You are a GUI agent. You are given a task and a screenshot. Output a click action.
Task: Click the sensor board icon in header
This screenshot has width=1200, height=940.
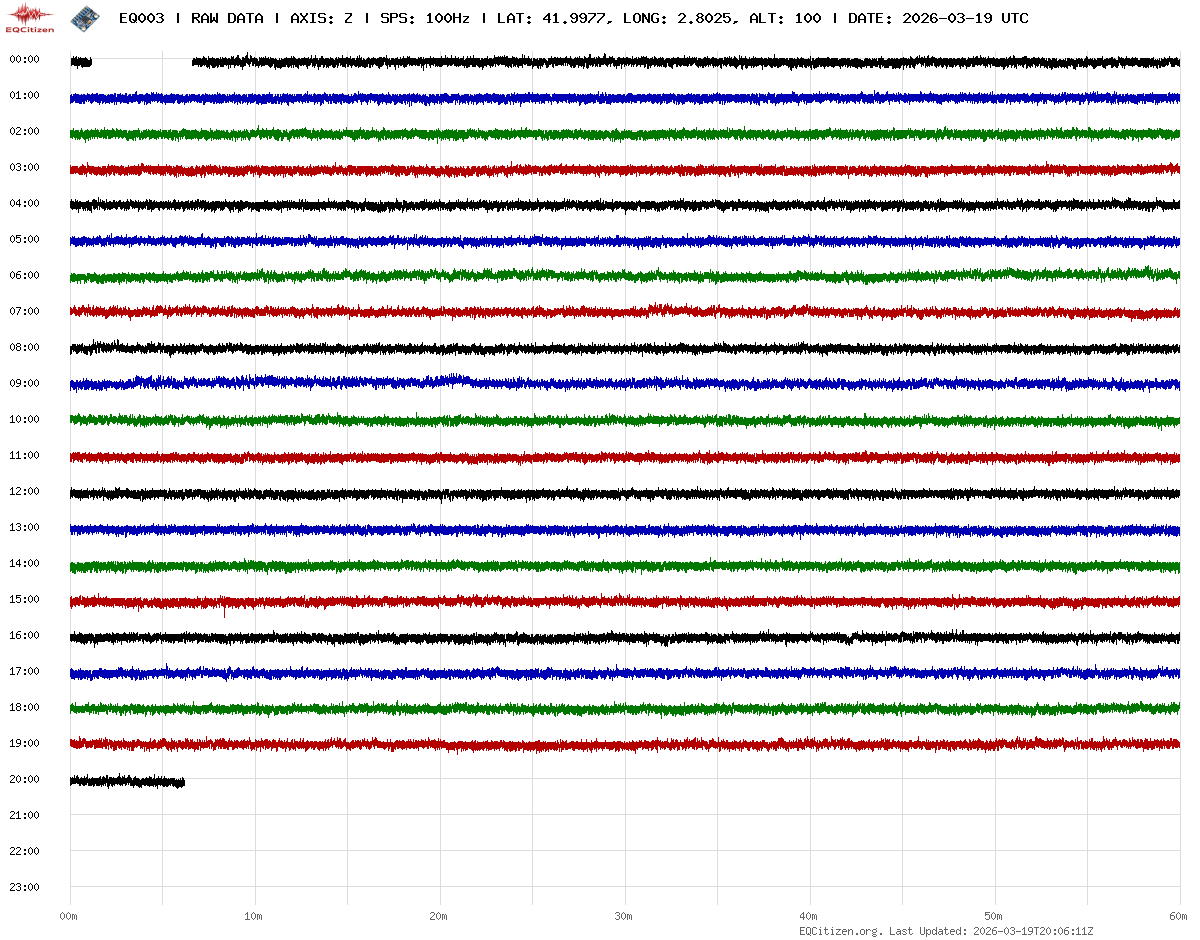tap(85, 18)
